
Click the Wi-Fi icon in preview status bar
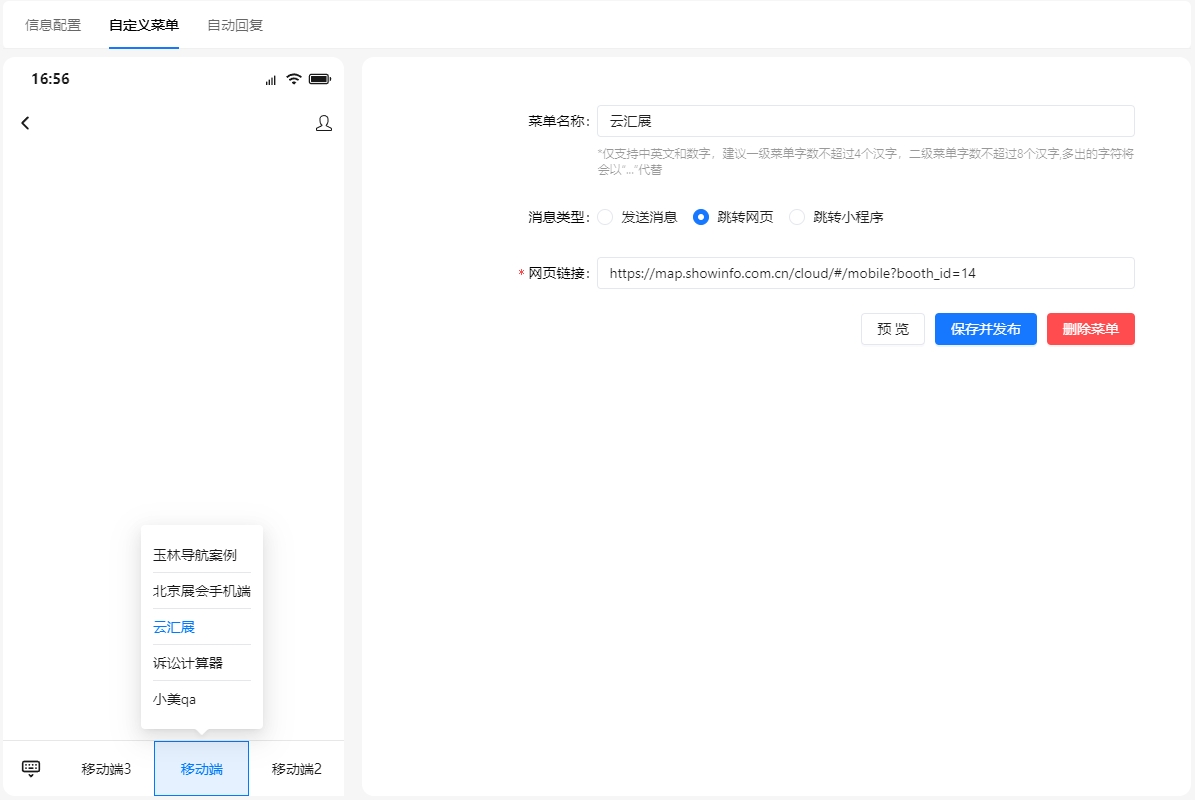click(294, 78)
